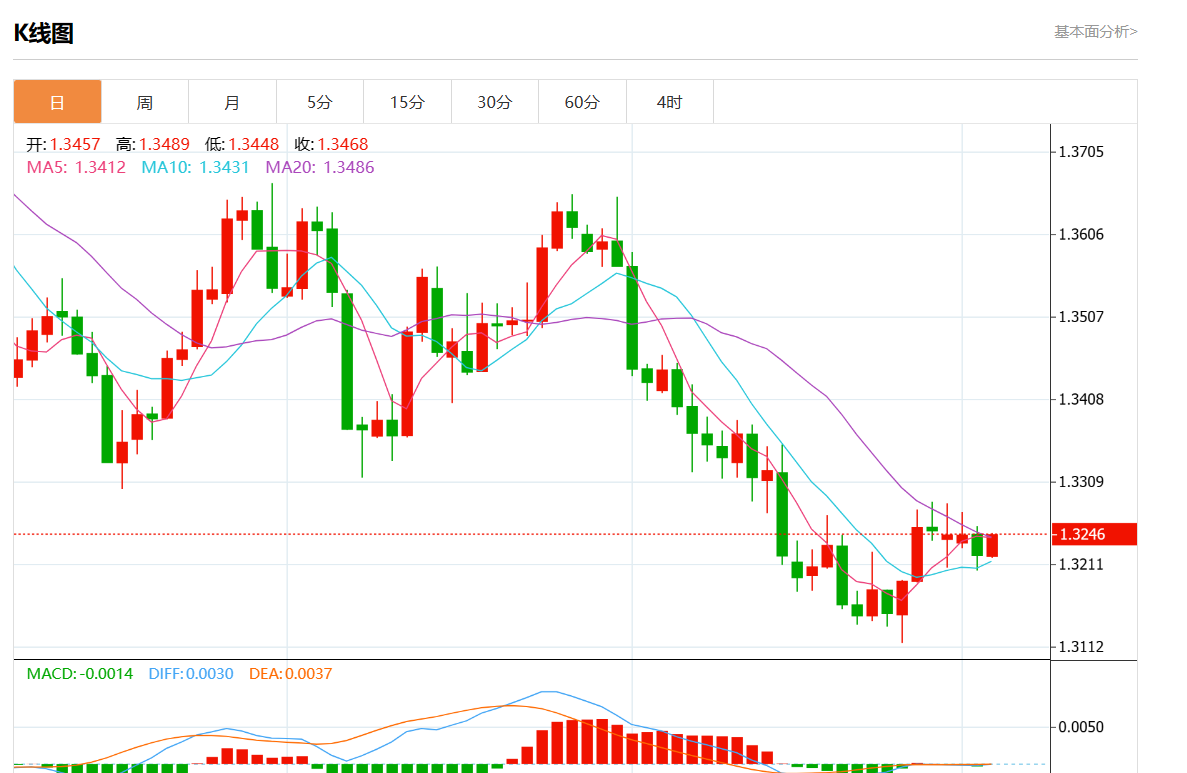Click the 高: 1.3489 high value

[x=152, y=144]
